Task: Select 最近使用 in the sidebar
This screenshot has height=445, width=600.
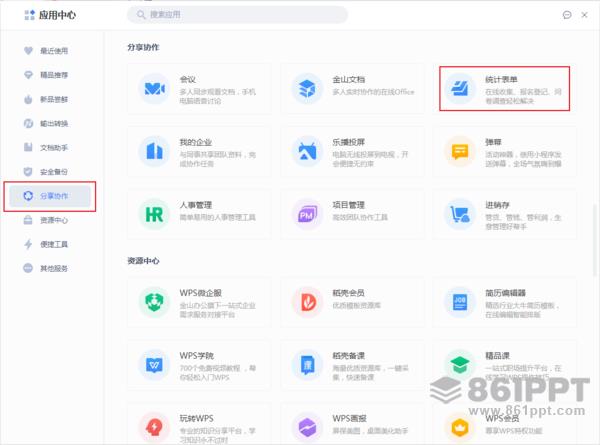Action: pyautogui.click(x=50, y=51)
